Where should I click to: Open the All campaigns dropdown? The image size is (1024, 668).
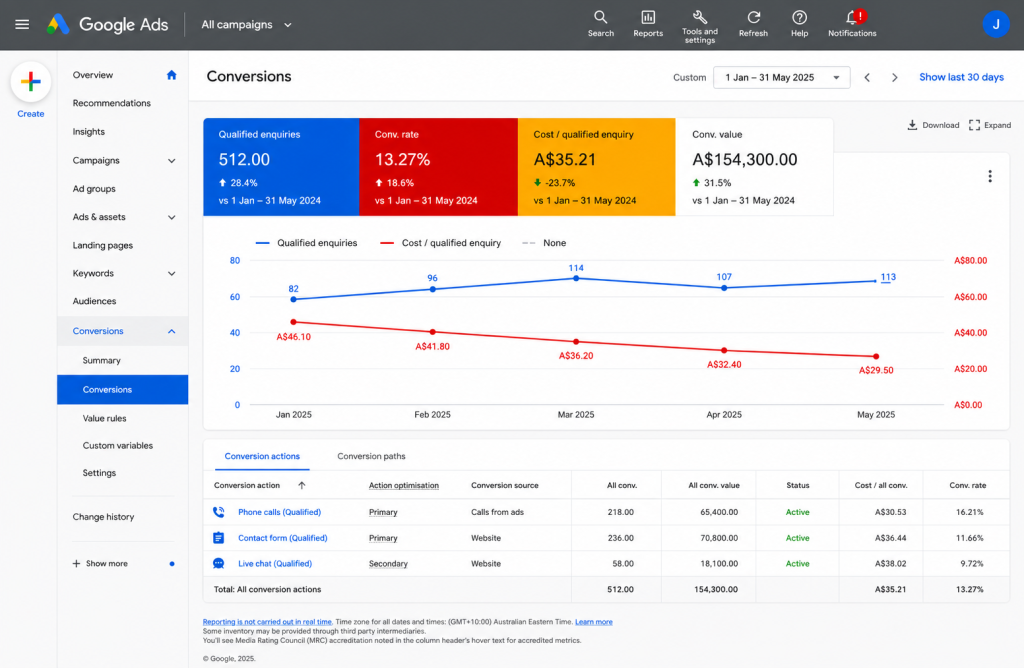[246, 25]
